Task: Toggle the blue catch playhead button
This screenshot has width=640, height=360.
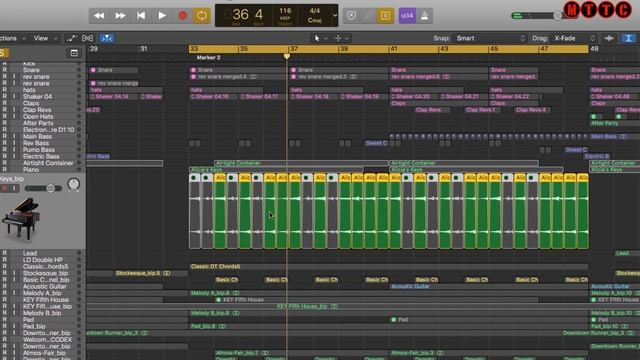Action: pos(107,38)
